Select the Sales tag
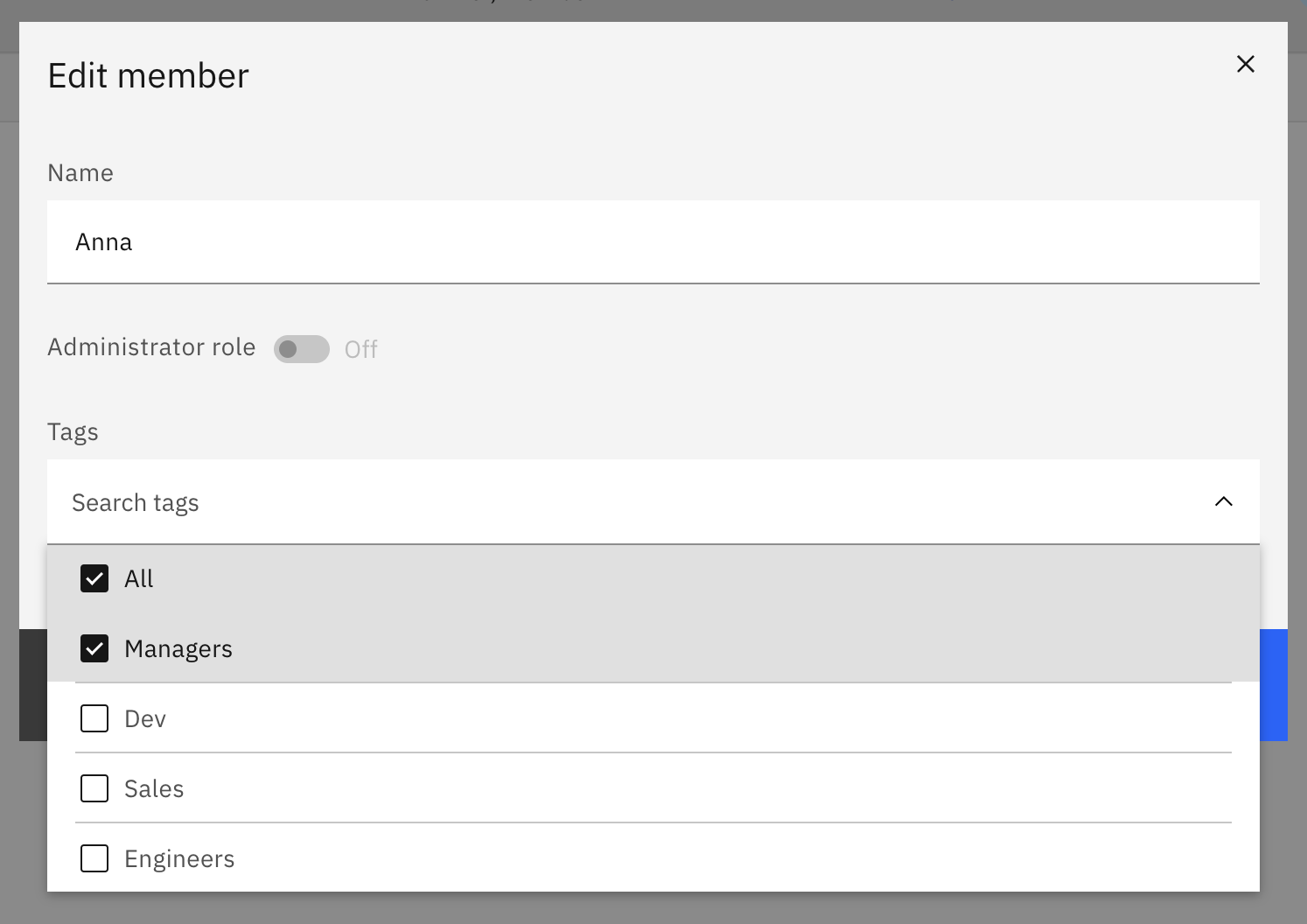1307x924 pixels. [x=94, y=787]
